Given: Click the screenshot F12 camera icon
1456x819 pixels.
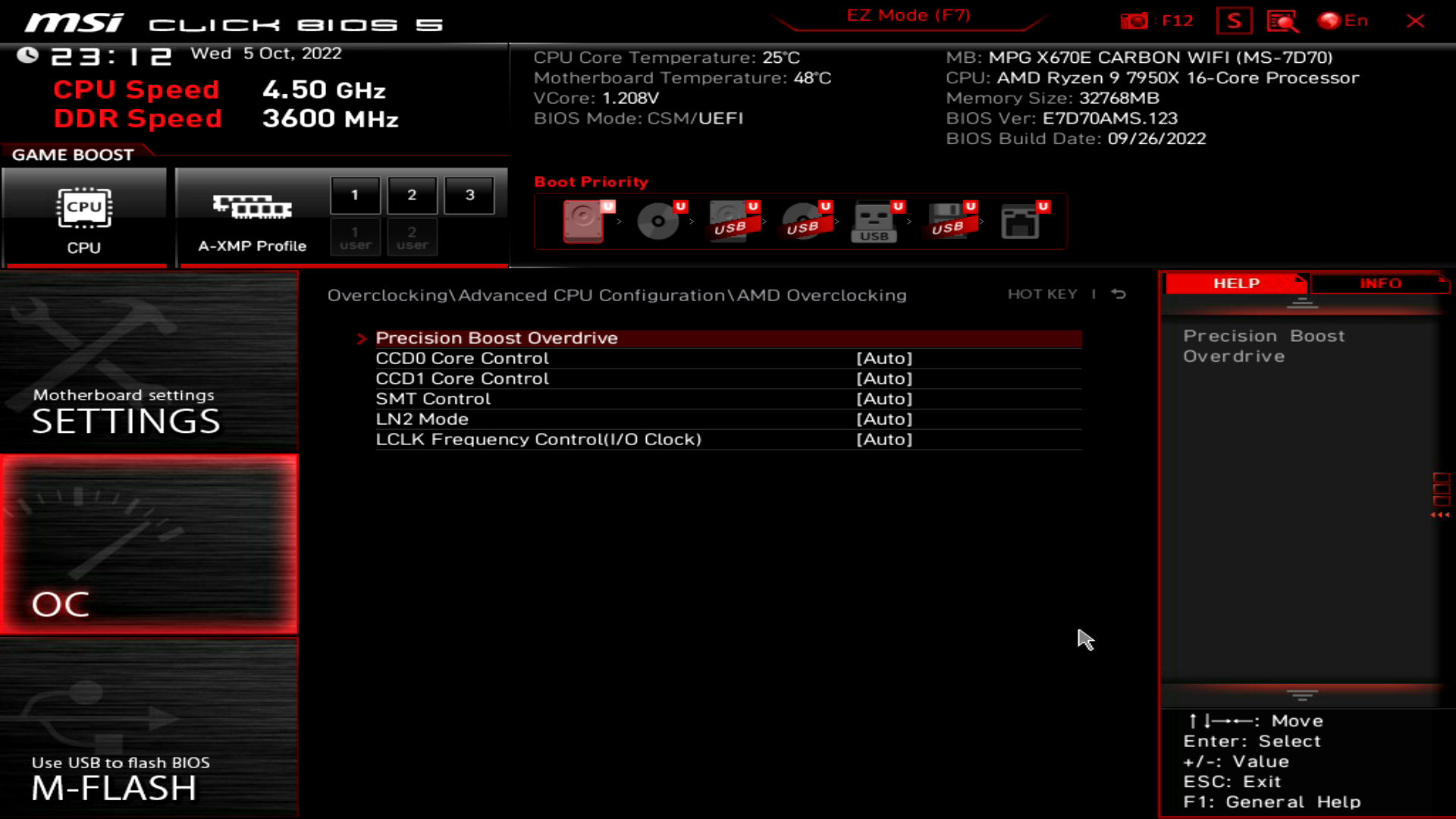Looking at the screenshot, I should coord(1135,21).
